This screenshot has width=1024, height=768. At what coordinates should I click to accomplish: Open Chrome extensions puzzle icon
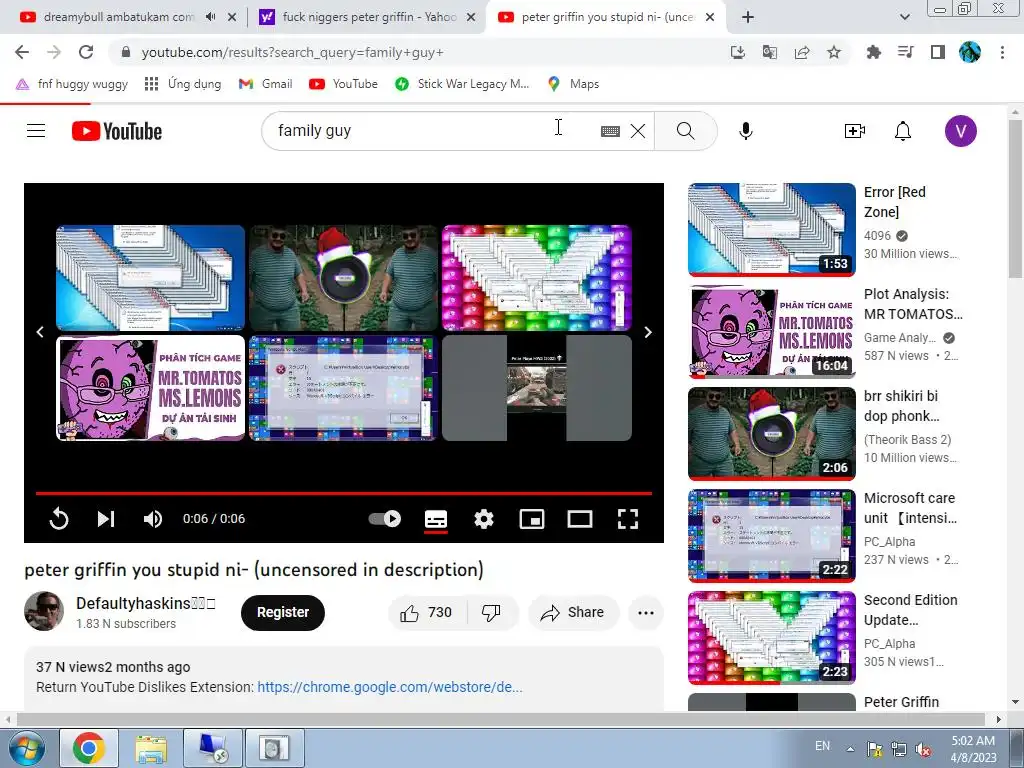tap(873, 52)
